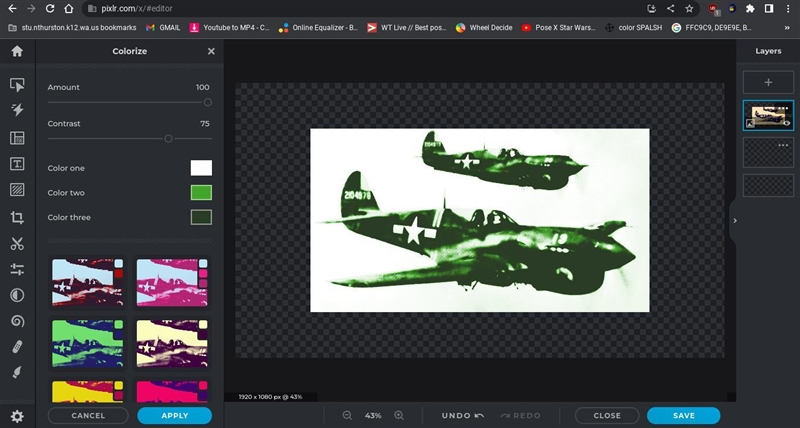Open the Adjust sliders tool

(17, 269)
